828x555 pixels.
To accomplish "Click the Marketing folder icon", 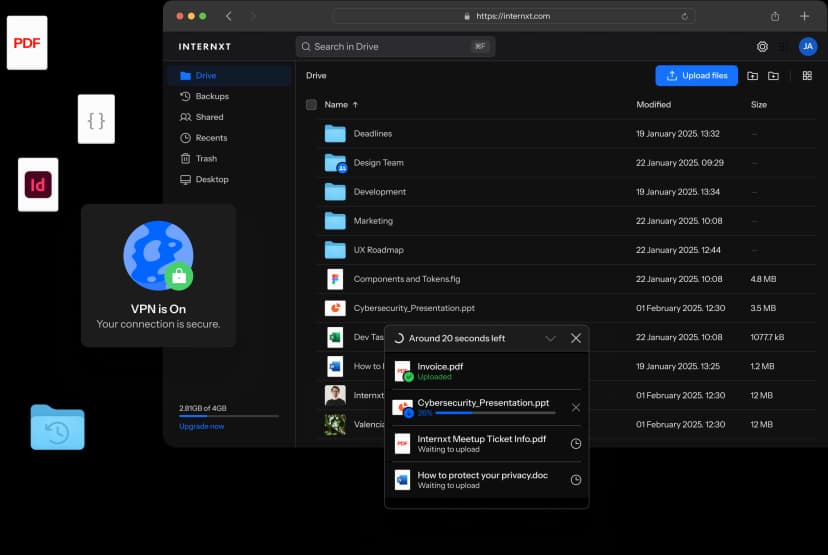I will click(335, 221).
